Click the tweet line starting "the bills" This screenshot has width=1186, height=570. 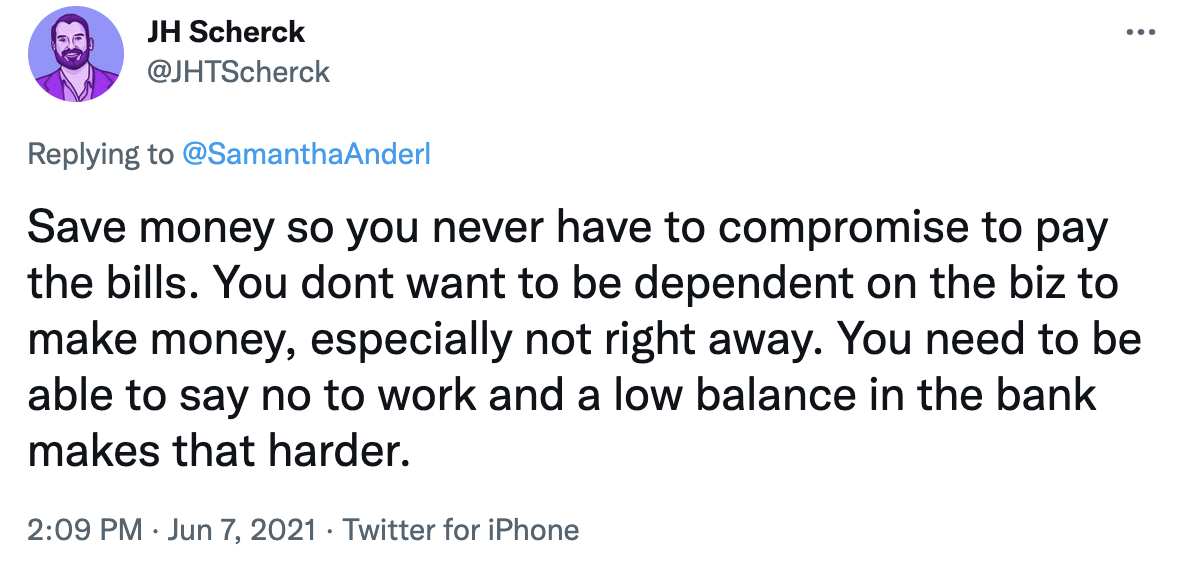click(573, 285)
